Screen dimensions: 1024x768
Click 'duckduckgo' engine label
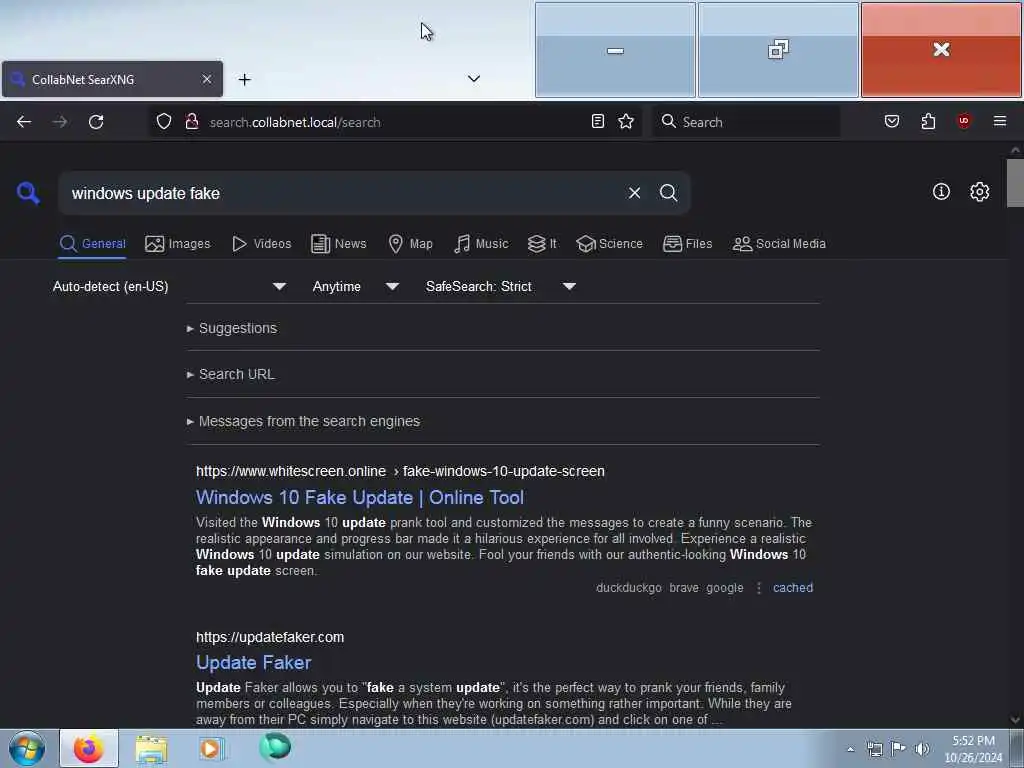coord(628,588)
